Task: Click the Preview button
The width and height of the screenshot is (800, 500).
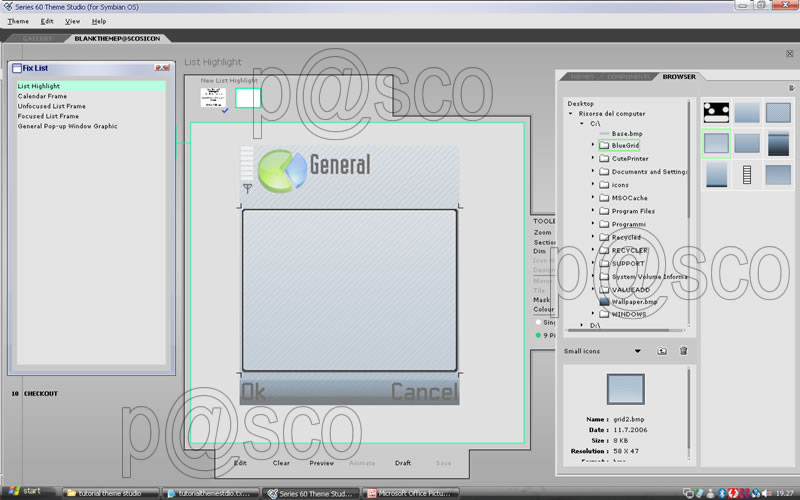Action: 321,463
